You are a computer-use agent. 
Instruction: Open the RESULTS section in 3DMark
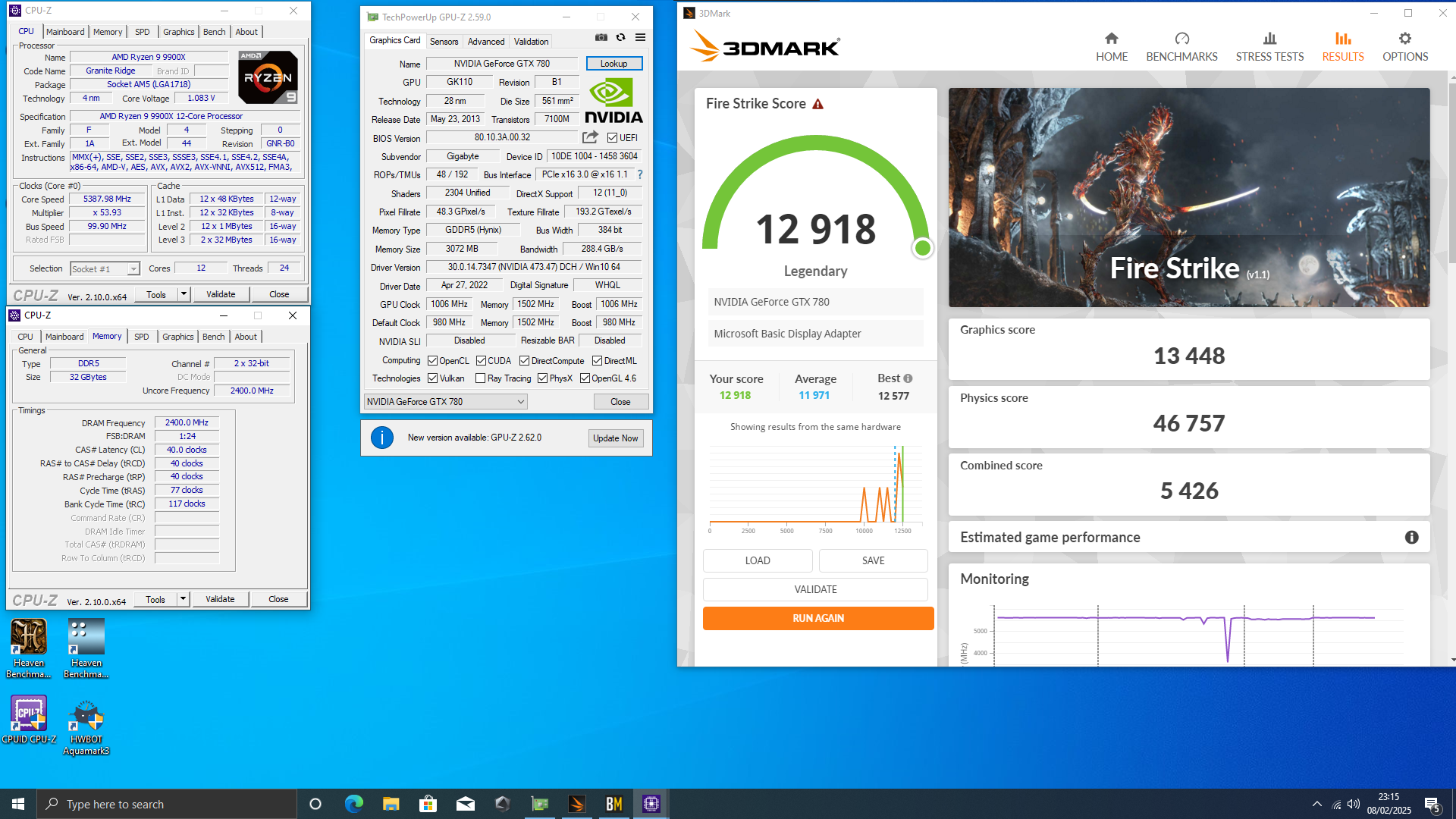pos(1343,47)
